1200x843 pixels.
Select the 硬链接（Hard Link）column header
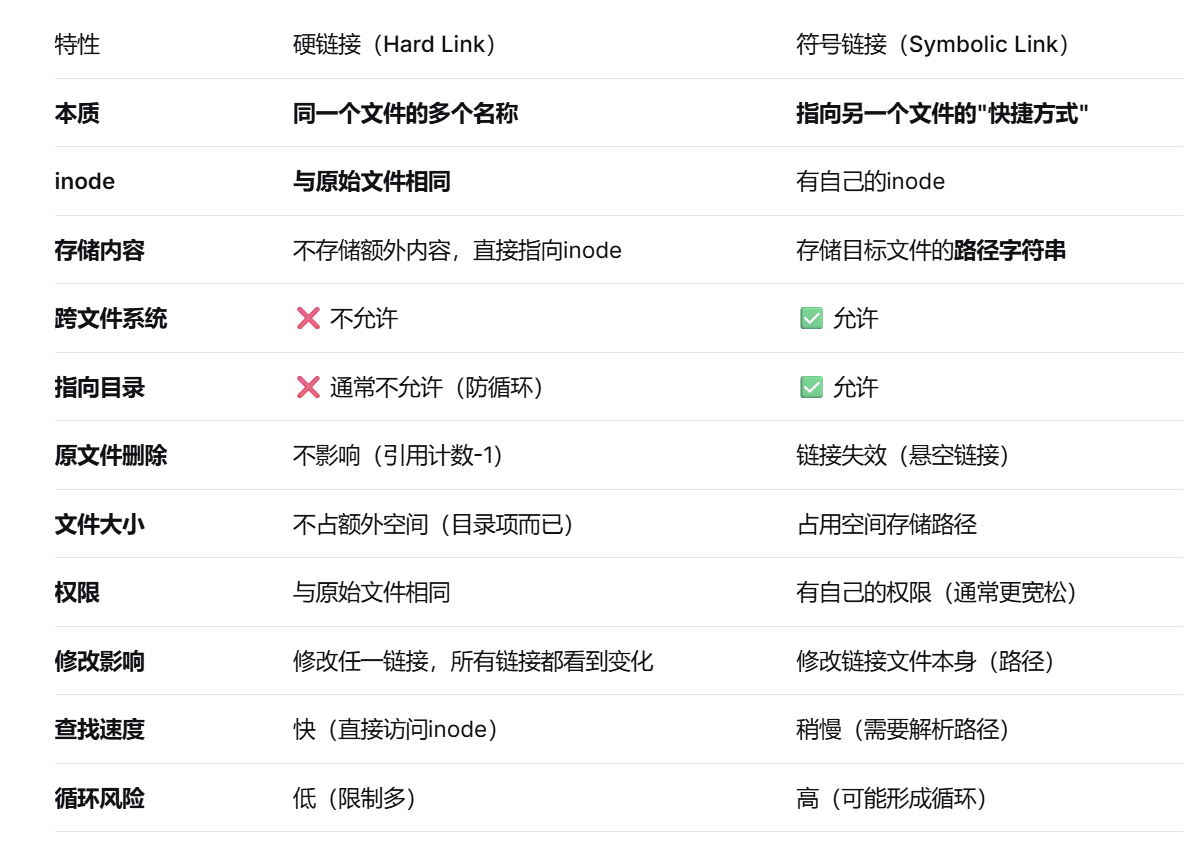coord(395,45)
